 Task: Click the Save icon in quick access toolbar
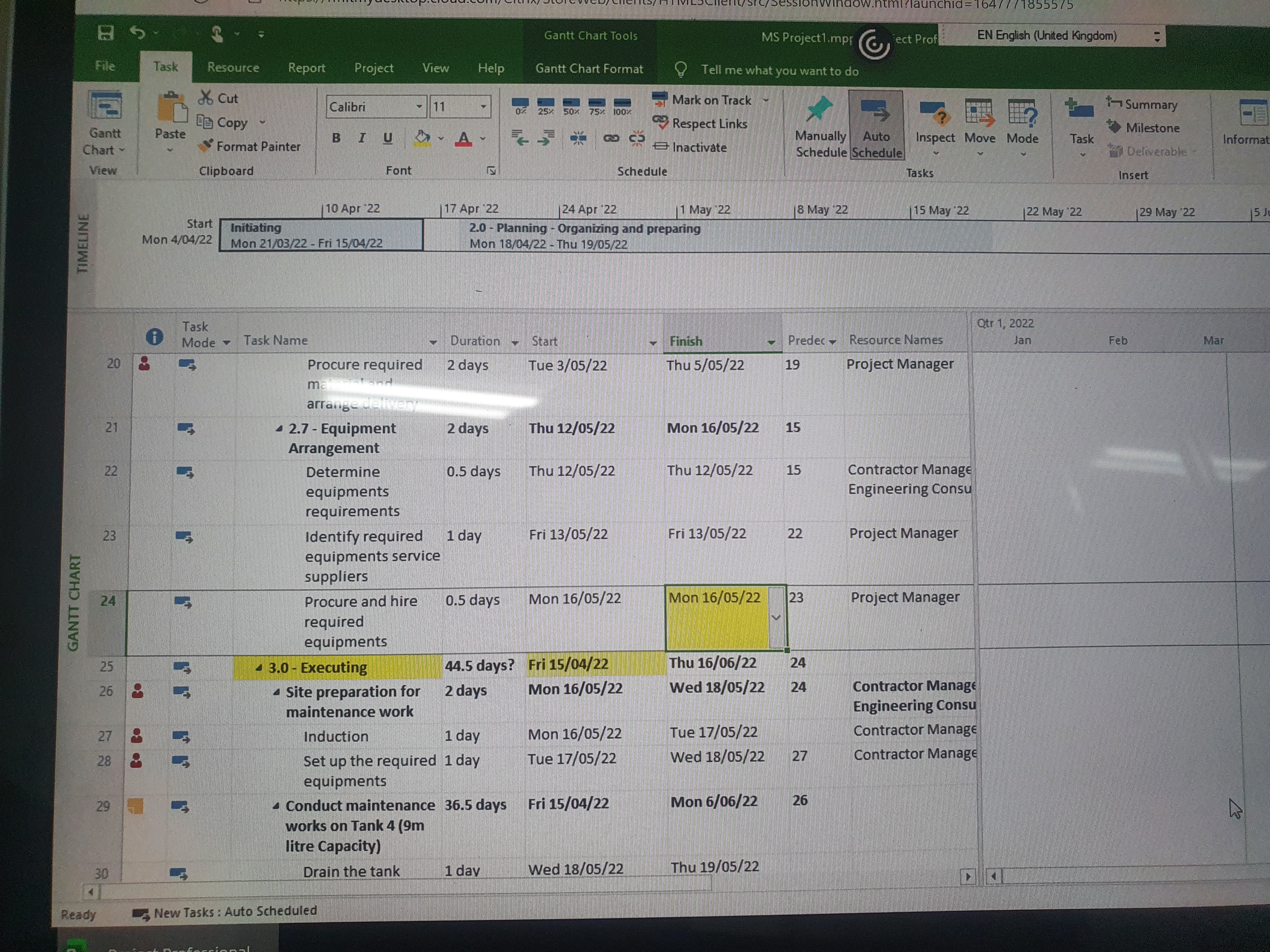click(106, 33)
